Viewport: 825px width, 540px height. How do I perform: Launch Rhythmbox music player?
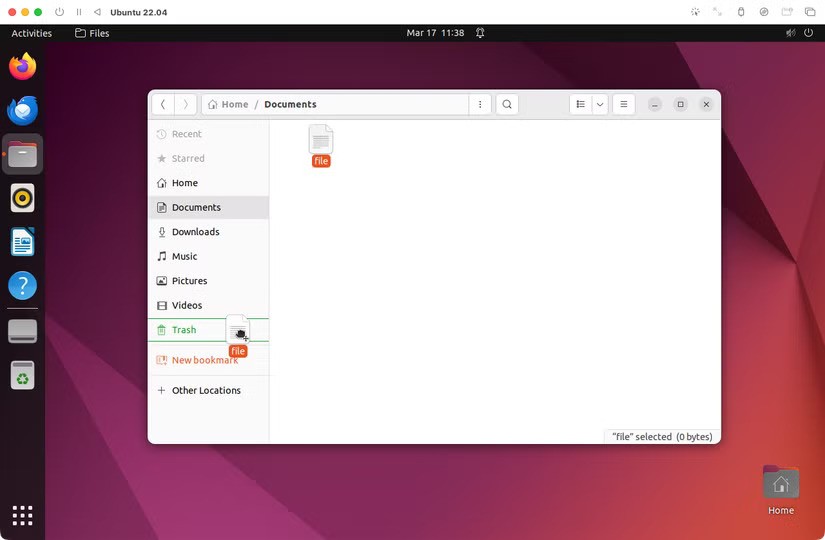coord(22,198)
